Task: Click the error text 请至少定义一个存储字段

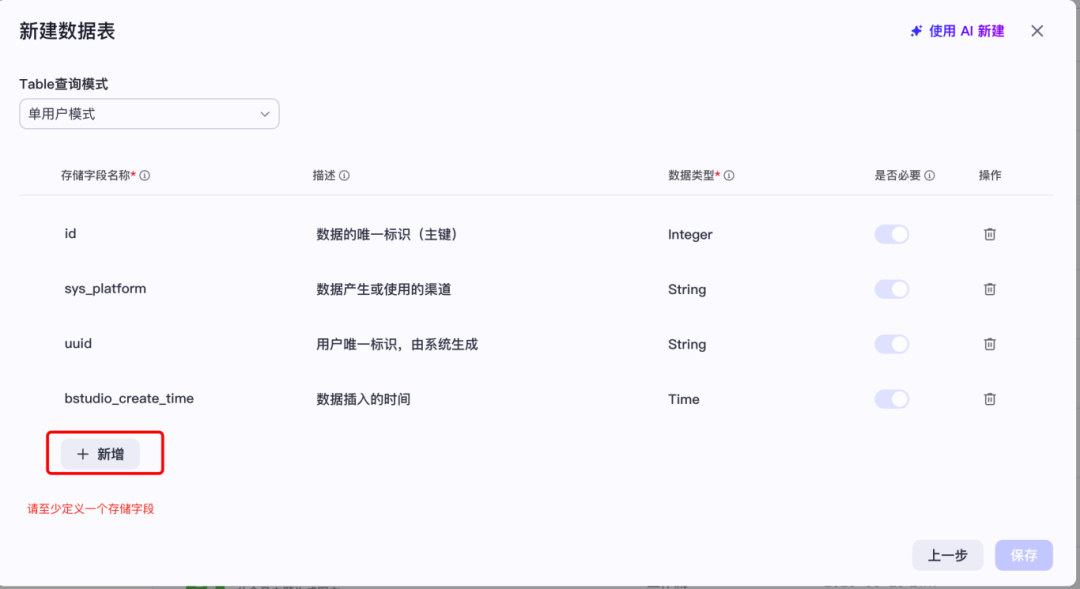Action: pos(91,509)
